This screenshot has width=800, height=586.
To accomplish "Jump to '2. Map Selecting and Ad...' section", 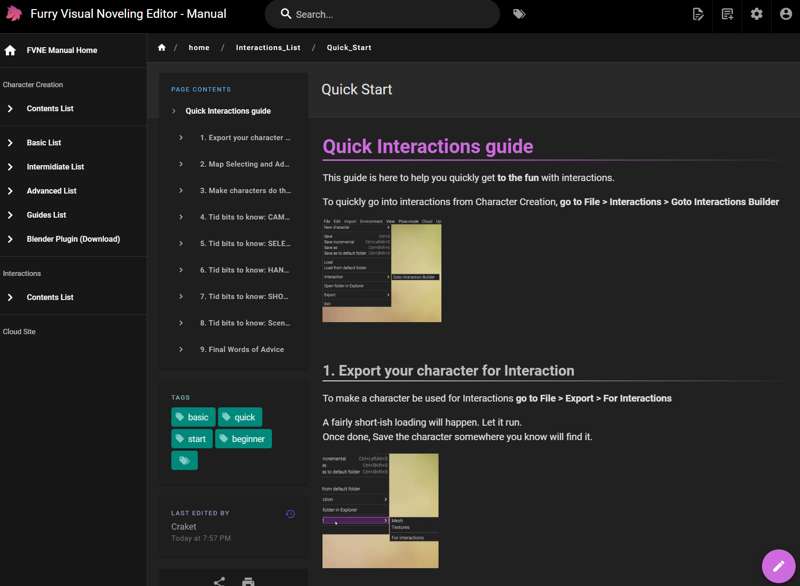I will point(244,164).
